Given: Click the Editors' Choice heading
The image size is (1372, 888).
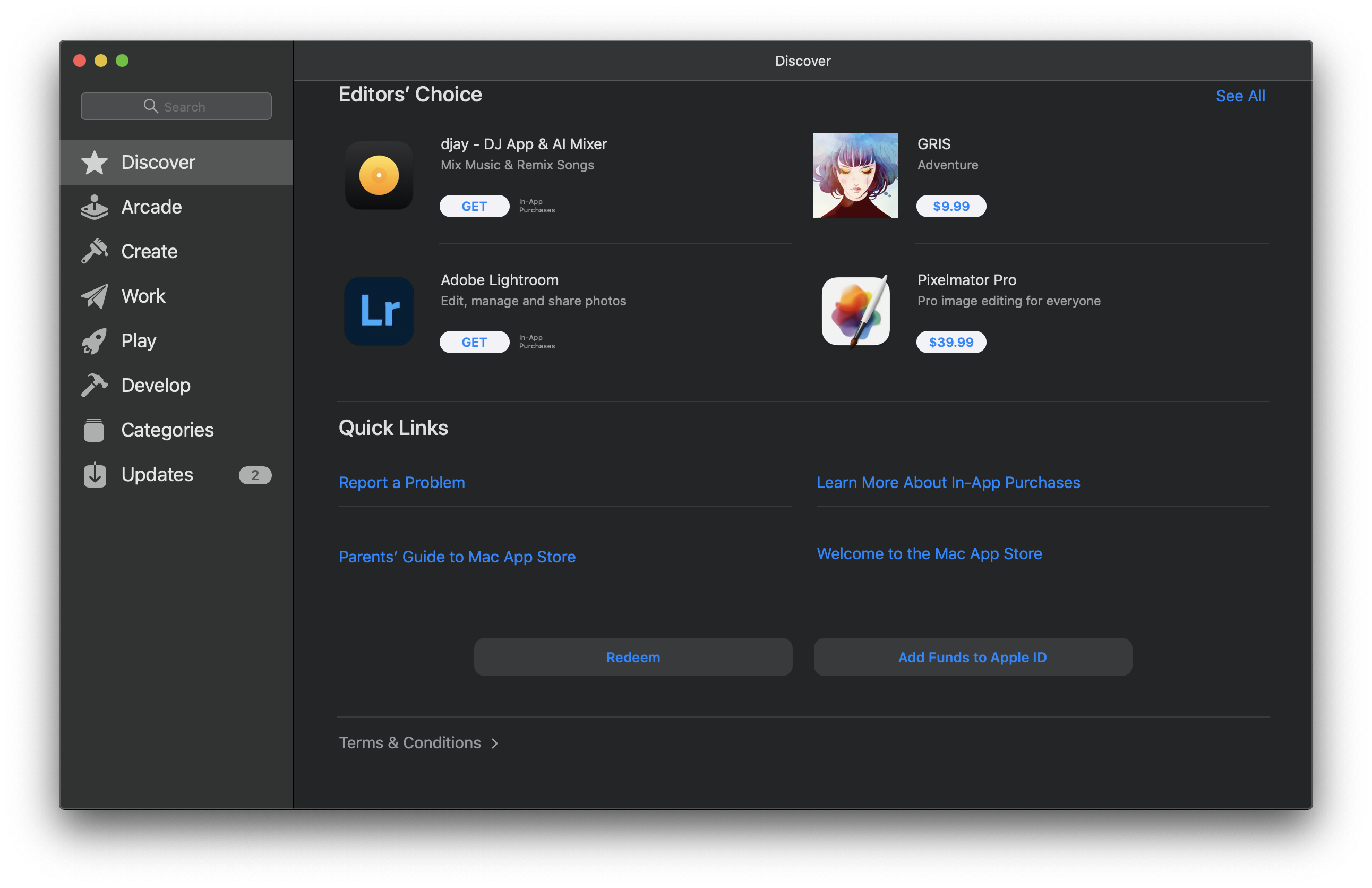Looking at the screenshot, I should pos(410,94).
